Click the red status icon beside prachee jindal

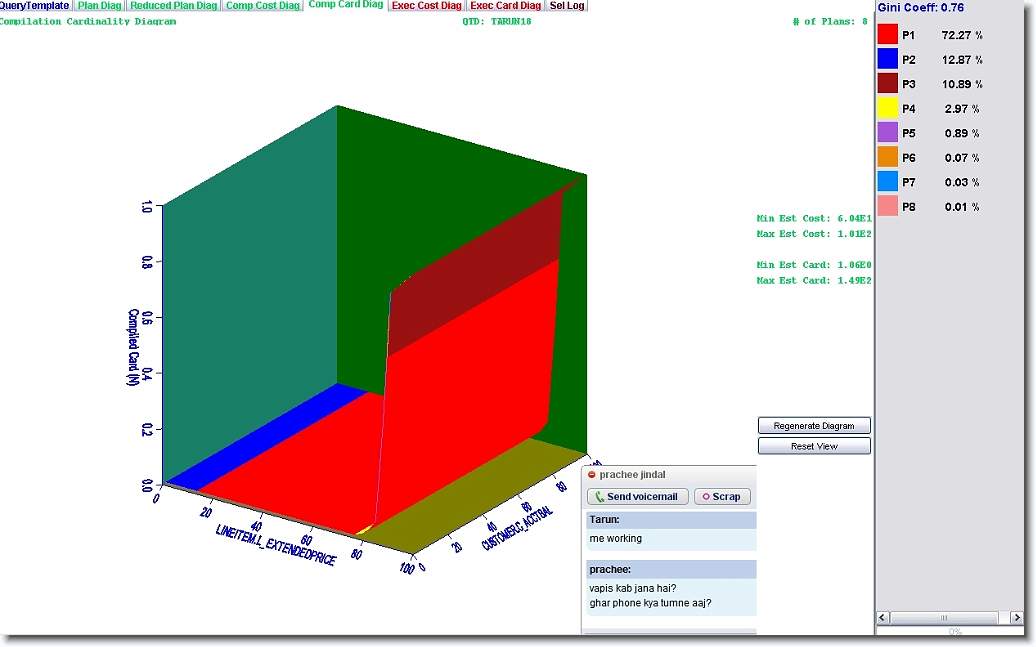591,475
